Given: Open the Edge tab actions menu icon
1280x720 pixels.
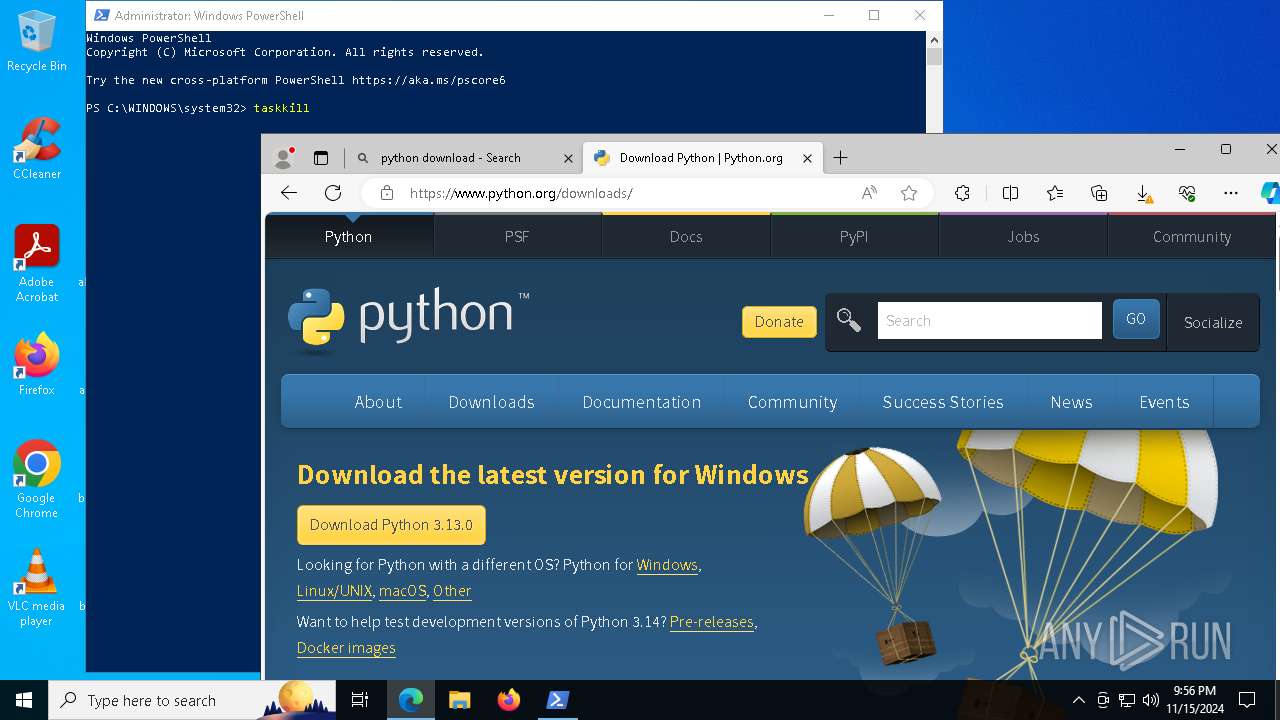Looking at the screenshot, I should [x=321, y=158].
